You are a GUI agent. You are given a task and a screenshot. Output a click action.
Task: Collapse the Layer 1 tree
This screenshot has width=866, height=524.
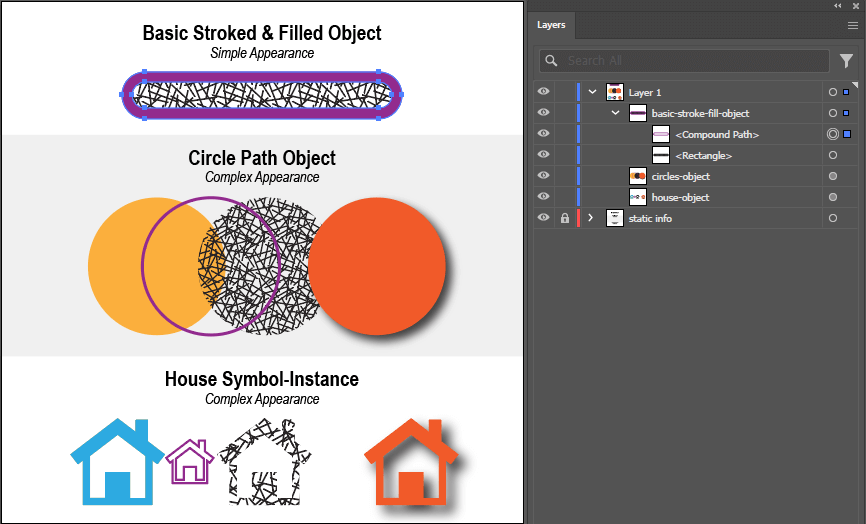tap(593, 92)
